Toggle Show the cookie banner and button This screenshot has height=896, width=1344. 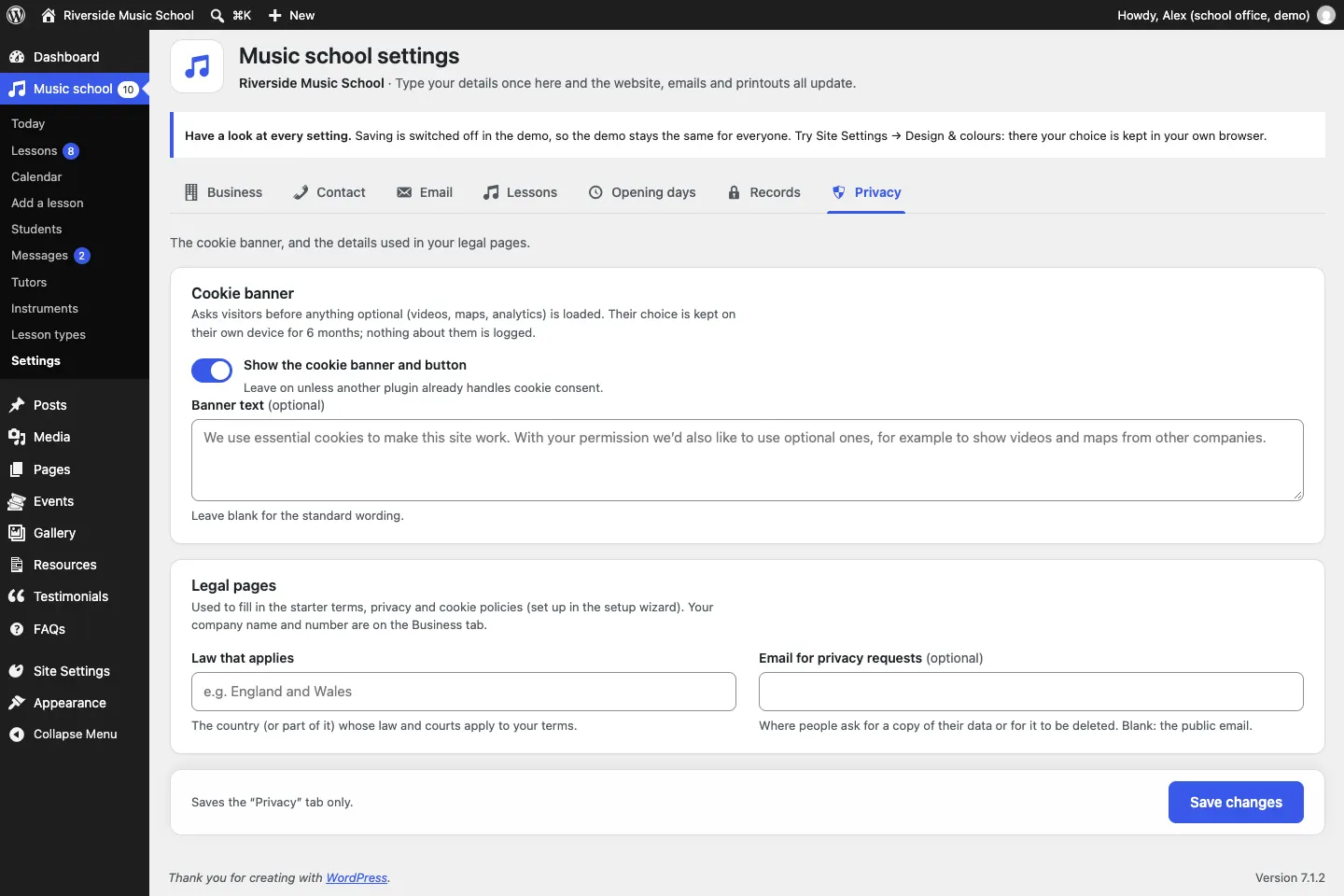pos(212,371)
